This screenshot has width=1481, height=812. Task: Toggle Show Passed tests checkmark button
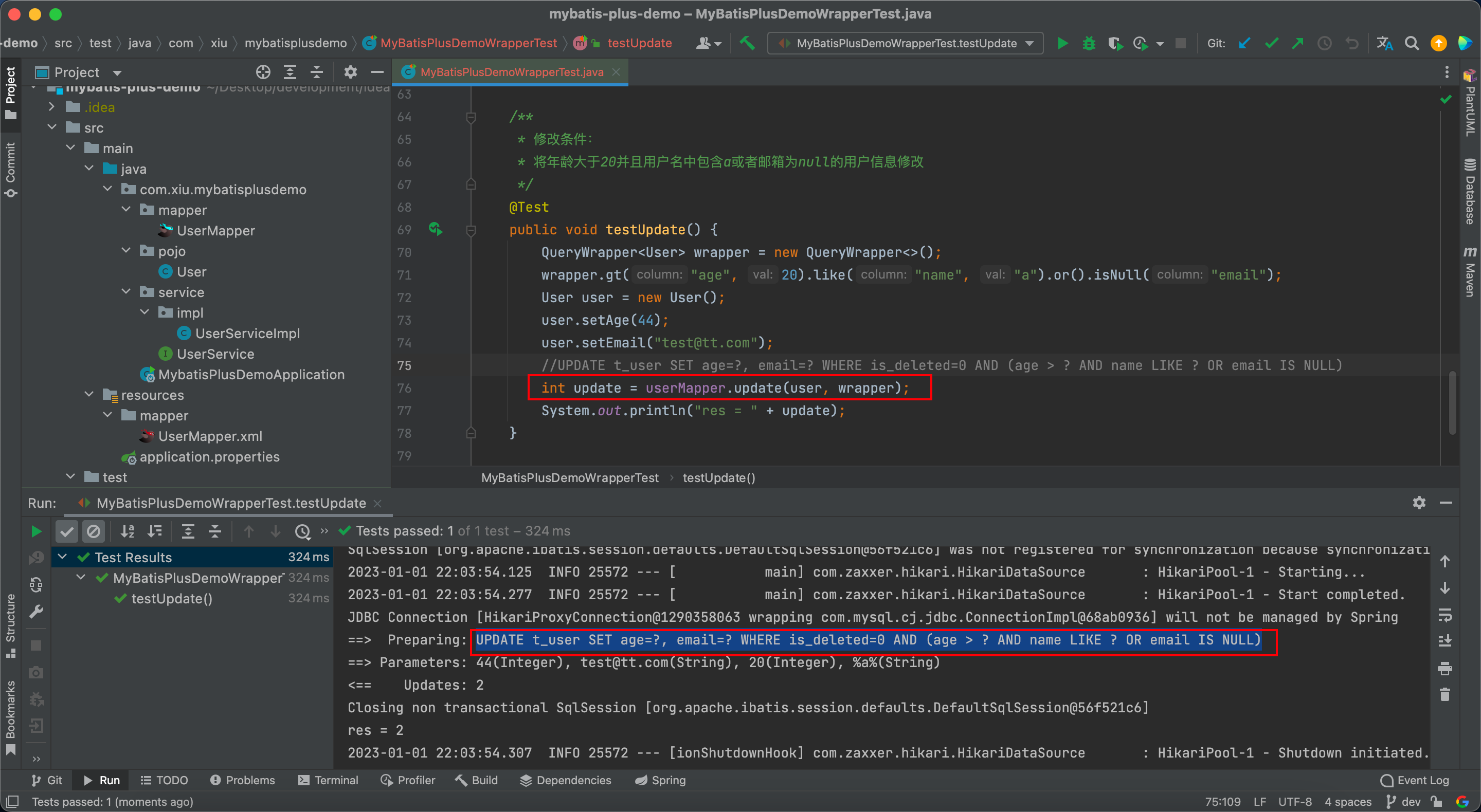pyautogui.click(x=67, y=531)
